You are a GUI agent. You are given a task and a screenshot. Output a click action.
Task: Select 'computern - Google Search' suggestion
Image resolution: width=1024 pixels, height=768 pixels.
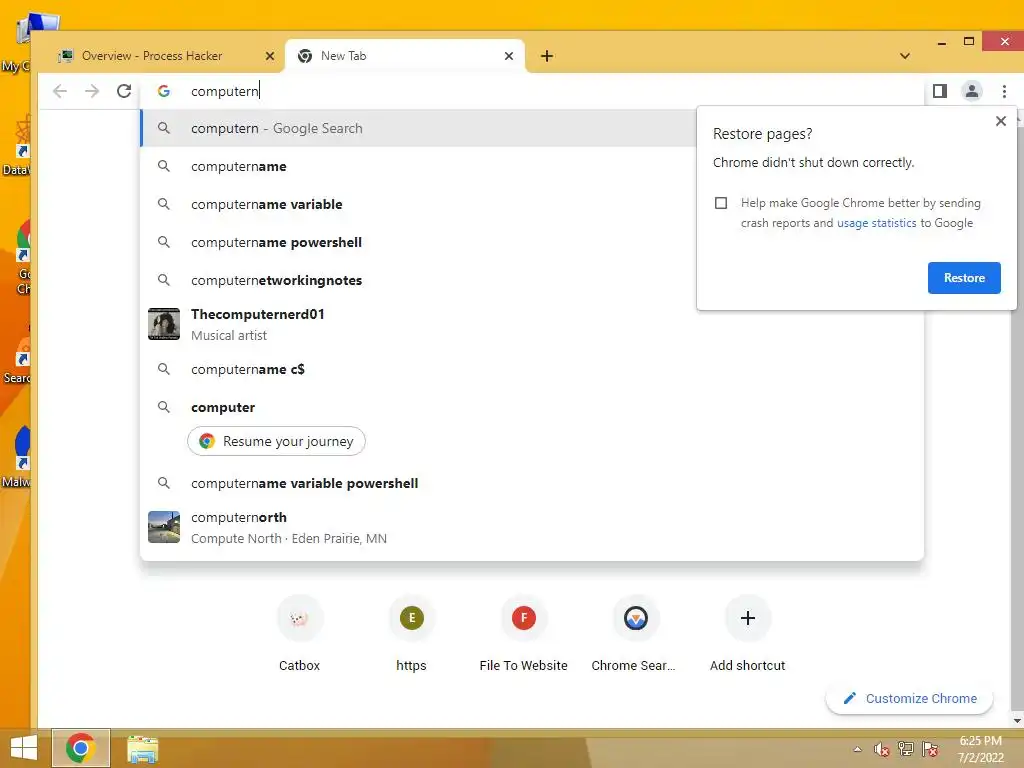pos(418,129)
